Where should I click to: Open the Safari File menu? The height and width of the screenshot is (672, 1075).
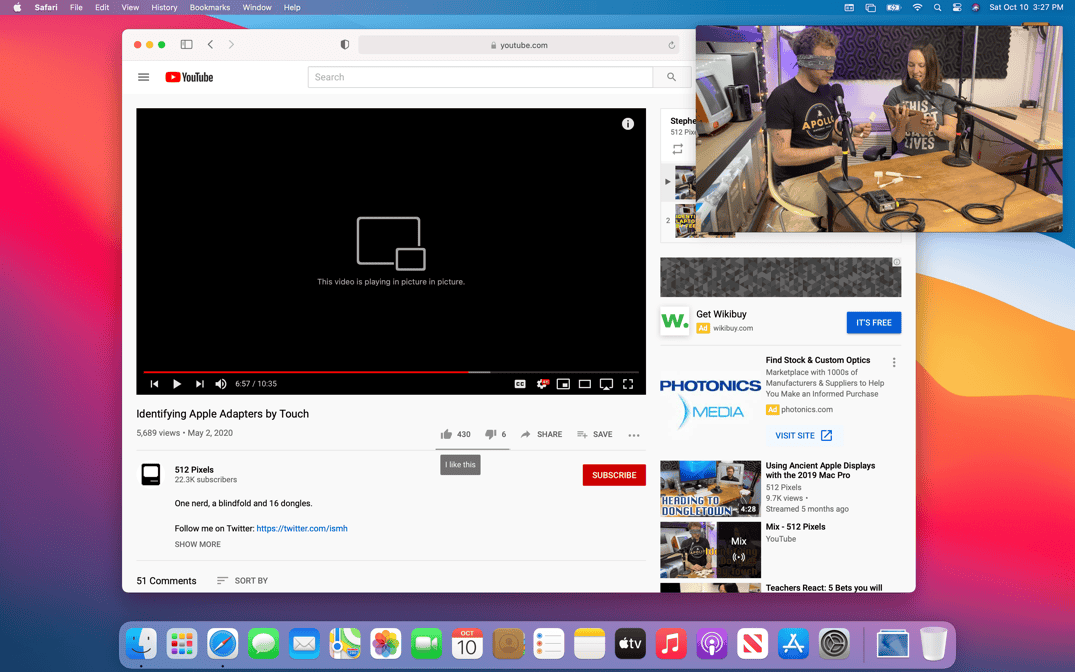point(76,8)
